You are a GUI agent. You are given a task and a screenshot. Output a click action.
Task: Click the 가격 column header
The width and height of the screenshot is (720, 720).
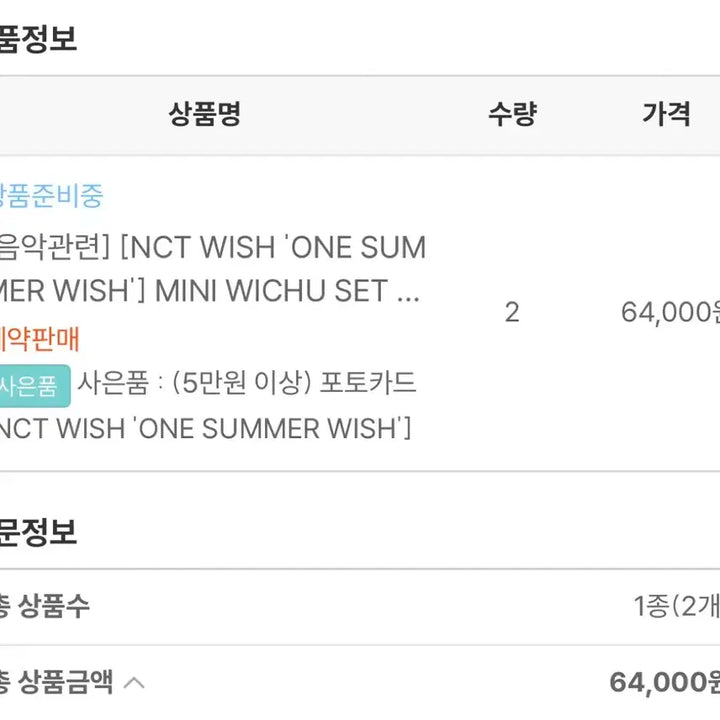tap(666, 114)
